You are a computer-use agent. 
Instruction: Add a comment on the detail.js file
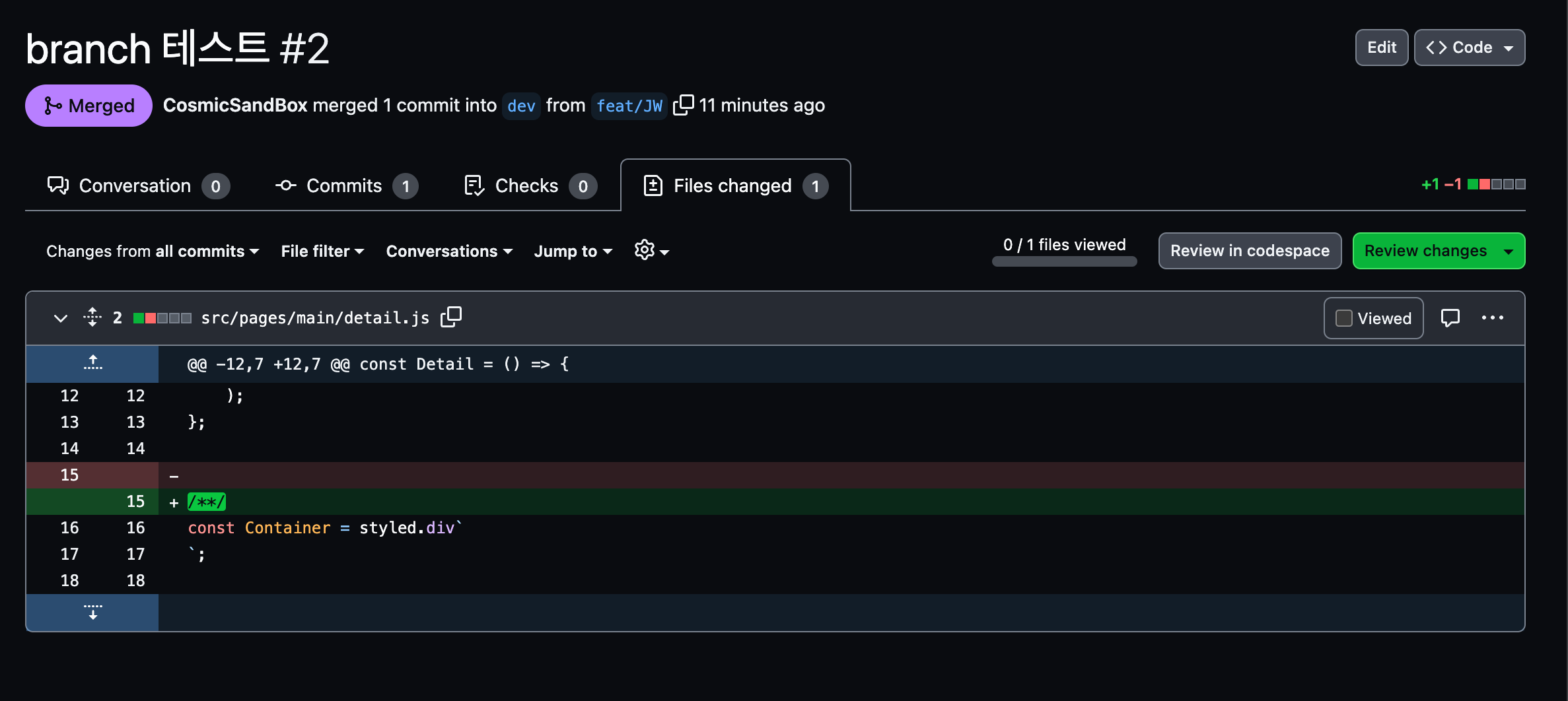point(1451,317)
